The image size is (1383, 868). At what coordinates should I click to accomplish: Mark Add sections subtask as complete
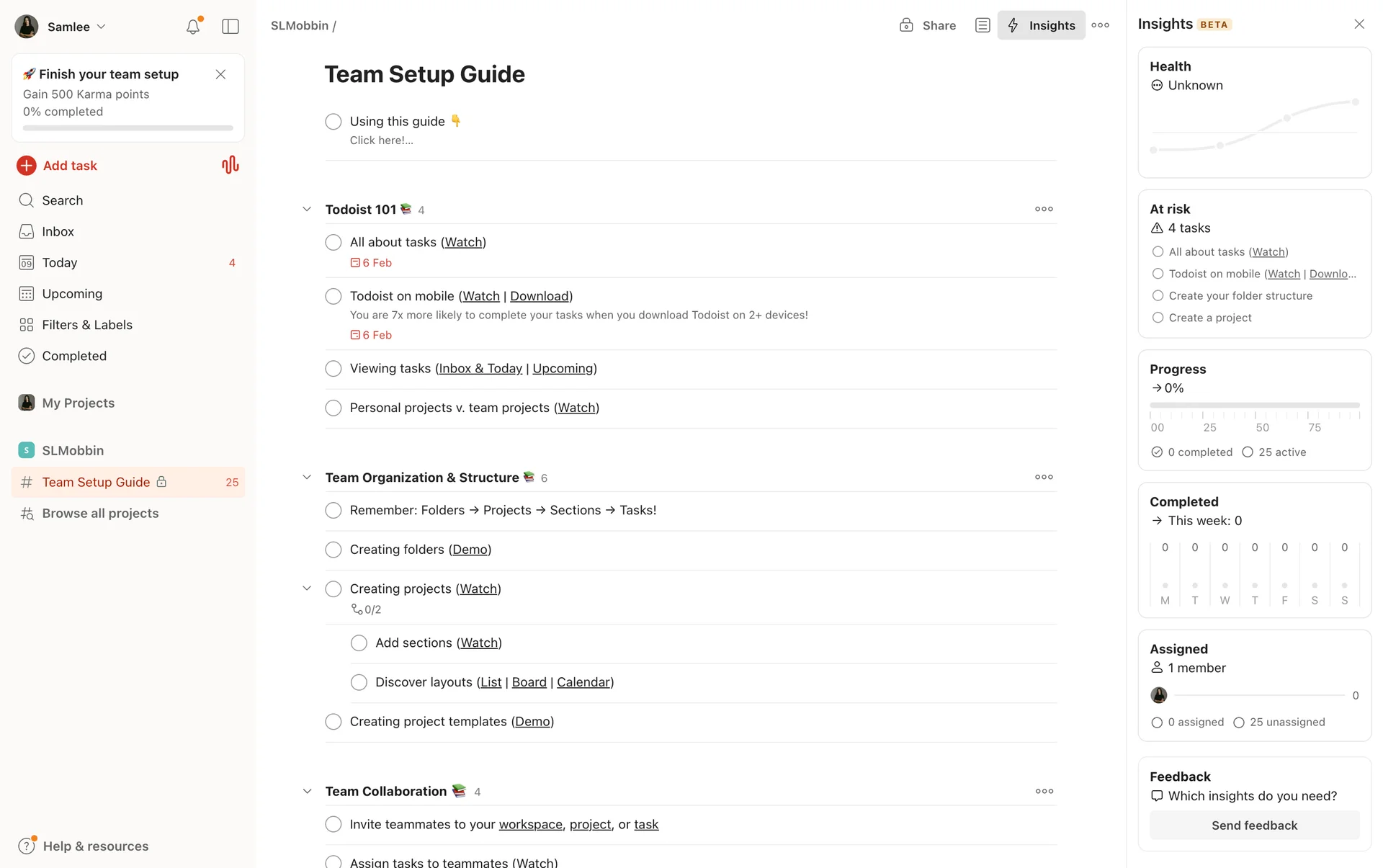(x=359, y=643)
